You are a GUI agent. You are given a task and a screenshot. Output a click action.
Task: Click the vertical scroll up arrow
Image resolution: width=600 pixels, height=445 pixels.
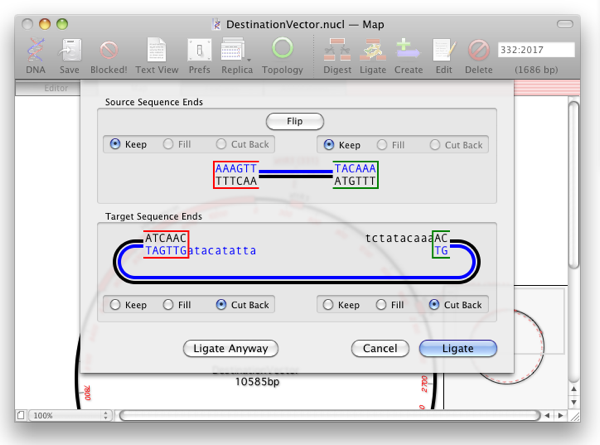pos(574,389)
